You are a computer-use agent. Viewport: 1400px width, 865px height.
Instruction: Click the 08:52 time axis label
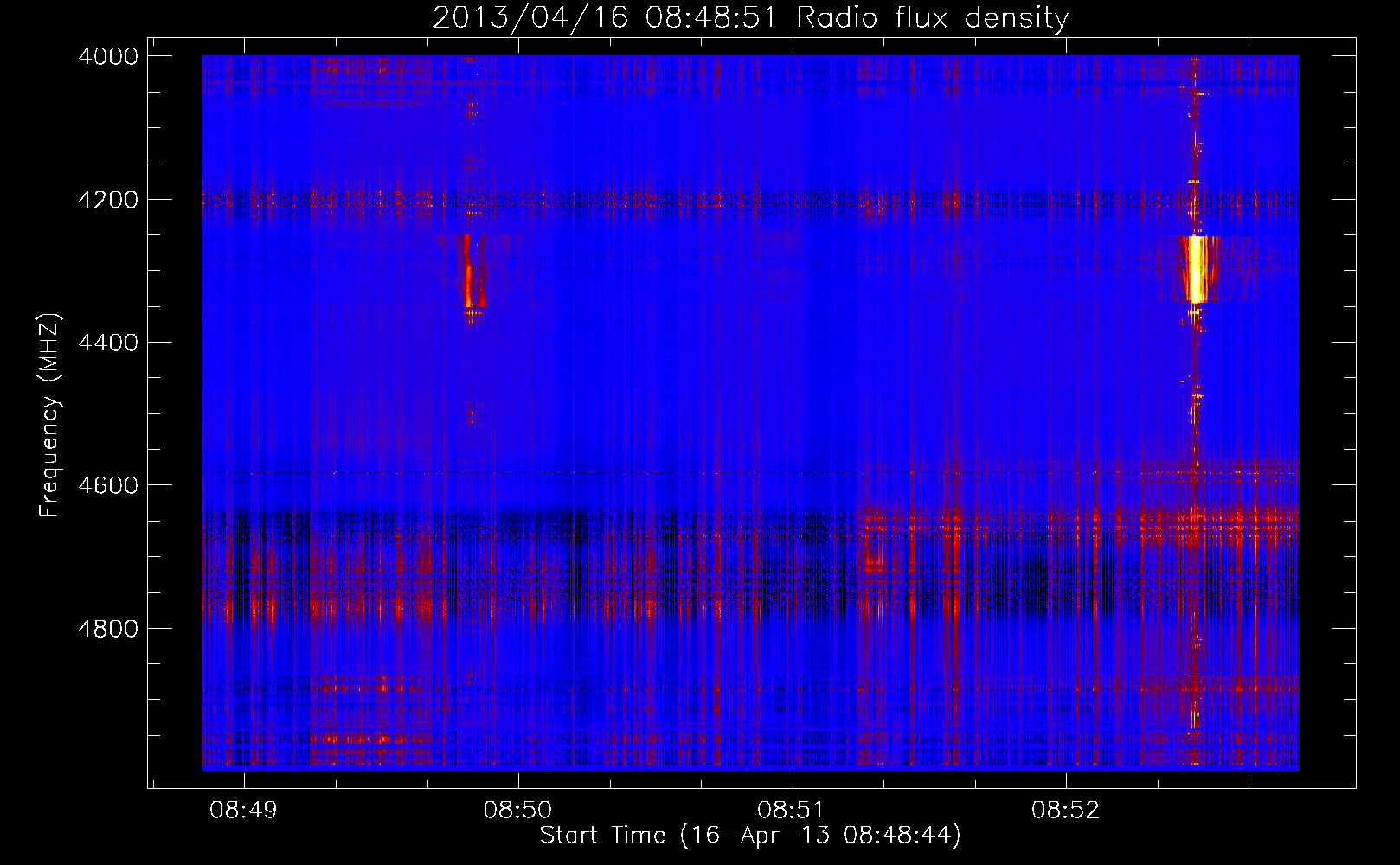1066,811
